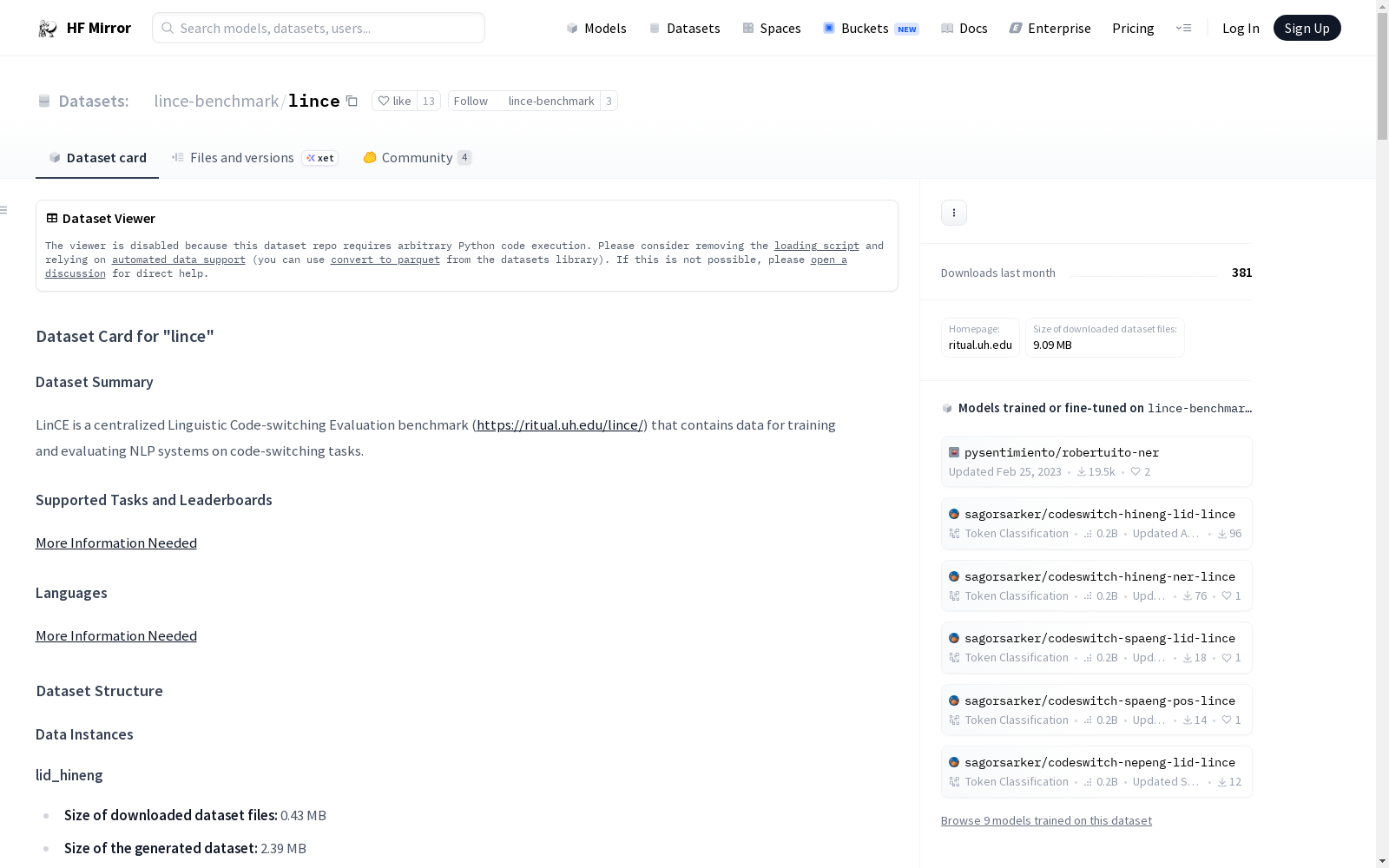The width and height of the screenshot is (1389, 868).
Task: Open the lince-benchmark owner link
Action: pyautogui.click(x=216, y=101)
